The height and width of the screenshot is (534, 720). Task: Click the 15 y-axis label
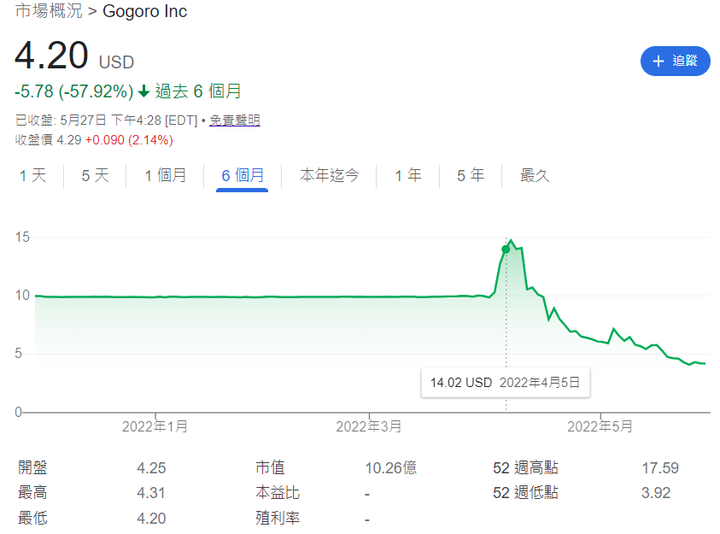point(22,237)
